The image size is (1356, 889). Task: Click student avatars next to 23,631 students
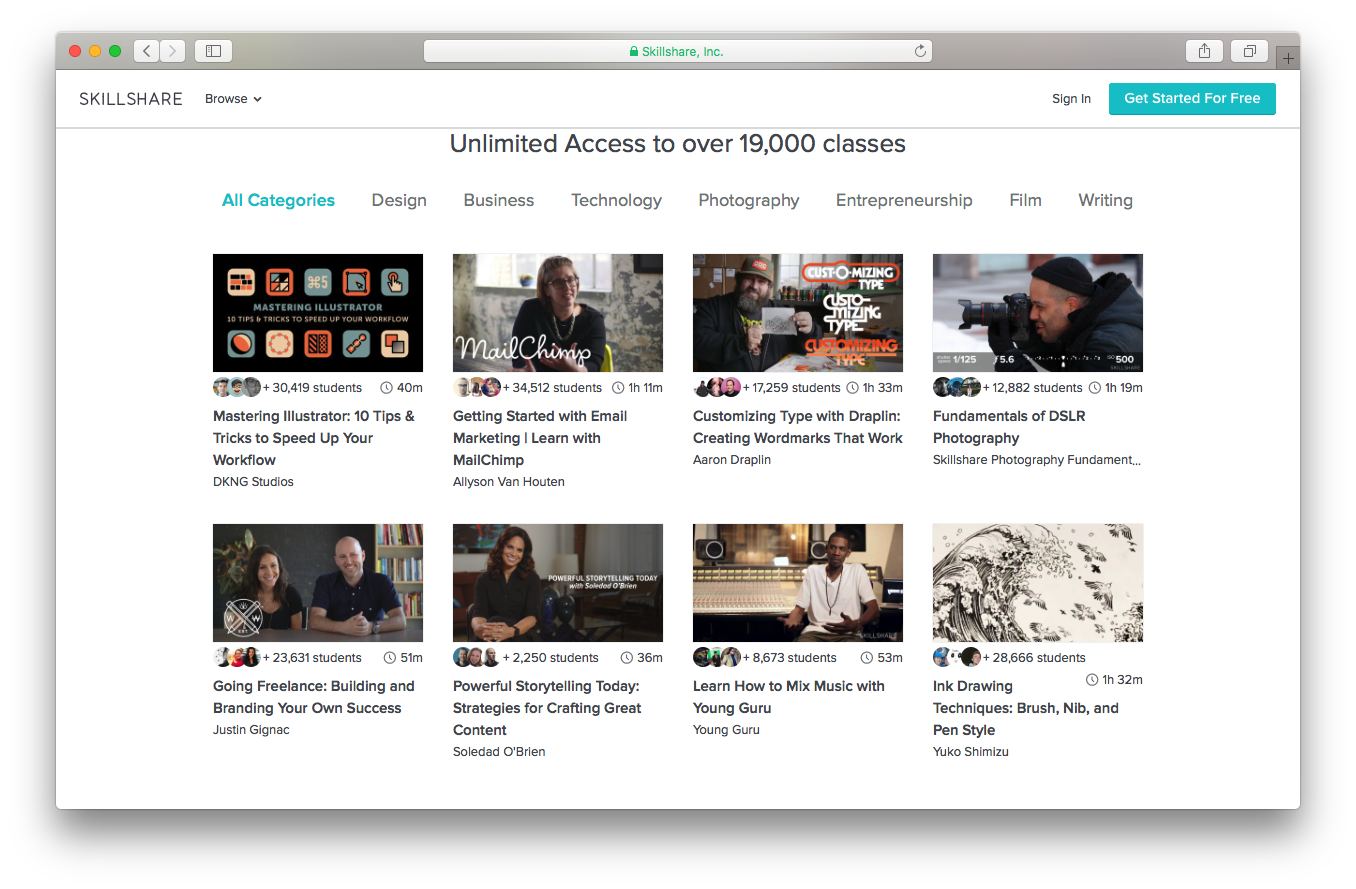(x=237, y=657)
